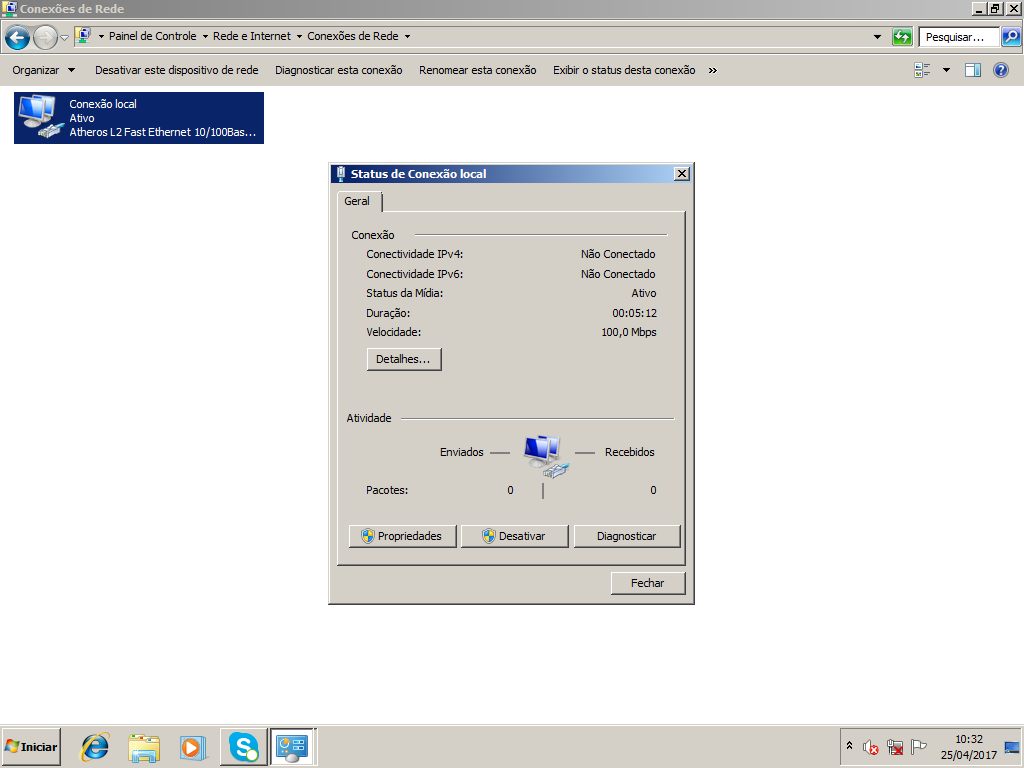Open the recent pages dropdown arrow
This screenshot has height=768, width=1024.
click(x=64, y=38)
